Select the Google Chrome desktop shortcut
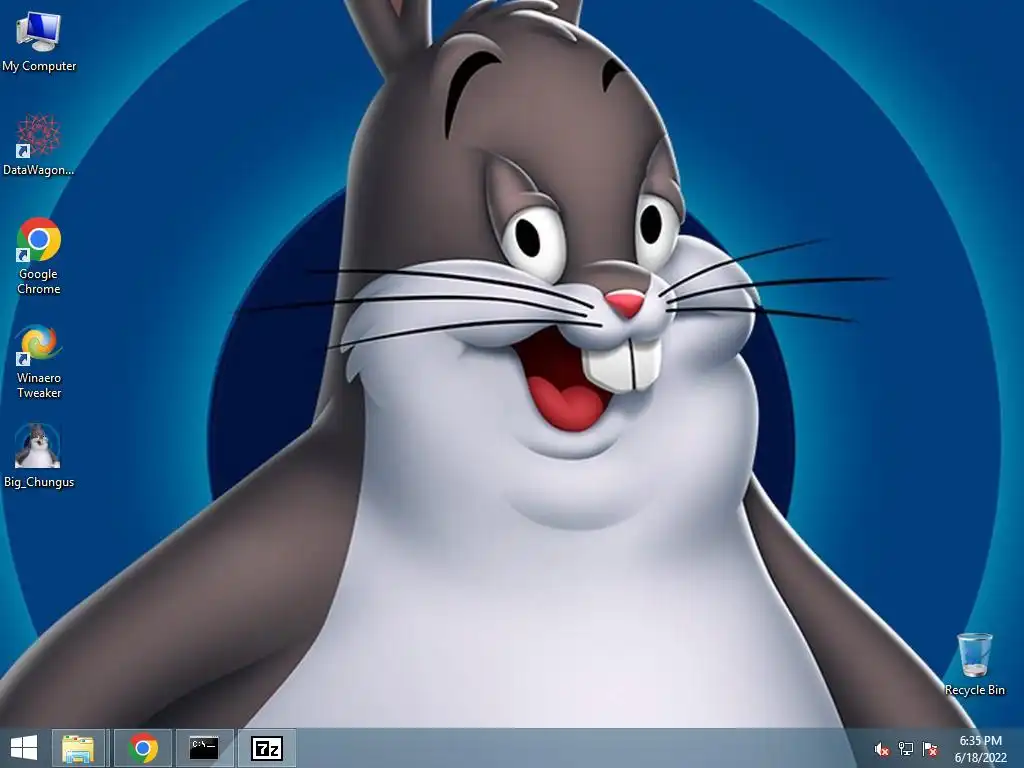 [x=39, y=256]
